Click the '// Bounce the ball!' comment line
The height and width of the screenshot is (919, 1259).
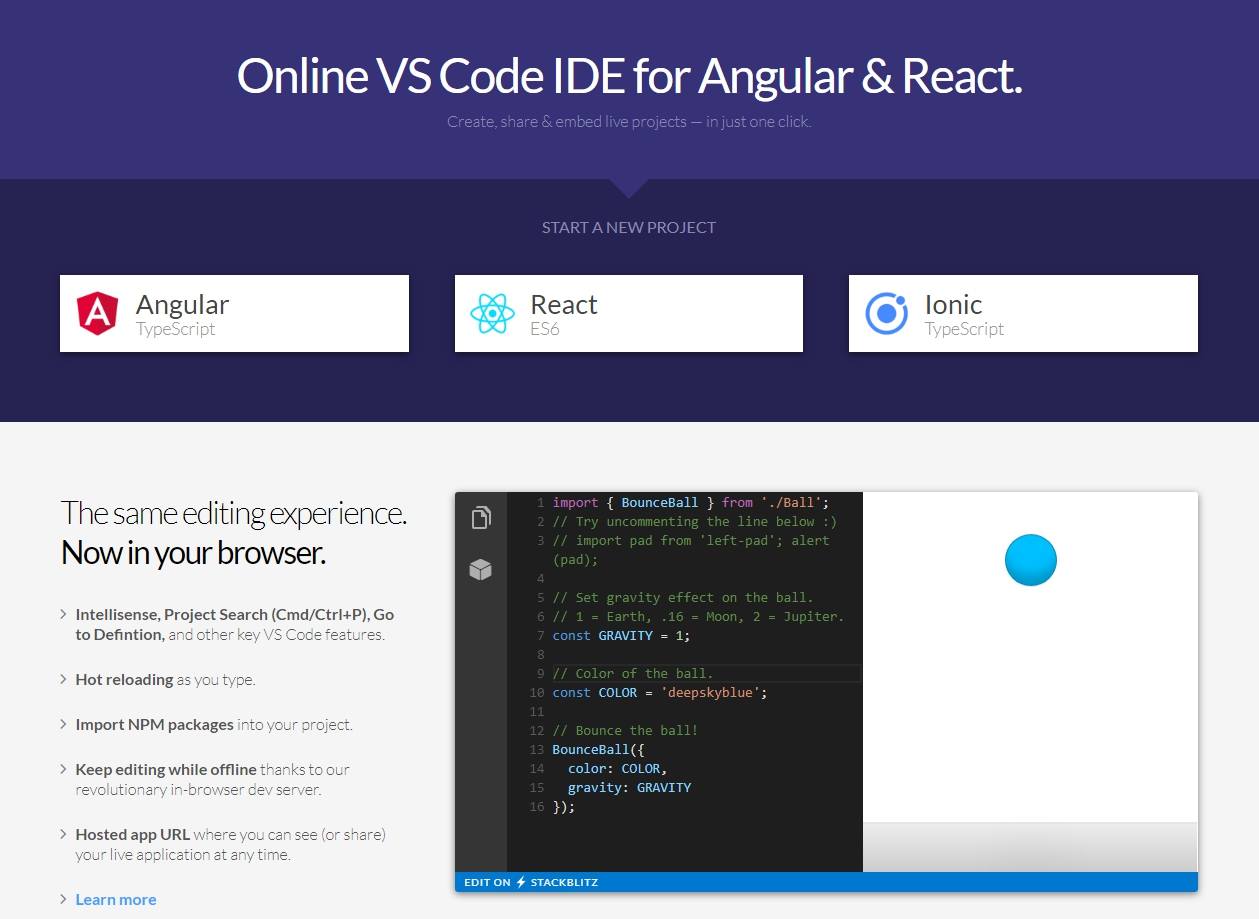625,730
